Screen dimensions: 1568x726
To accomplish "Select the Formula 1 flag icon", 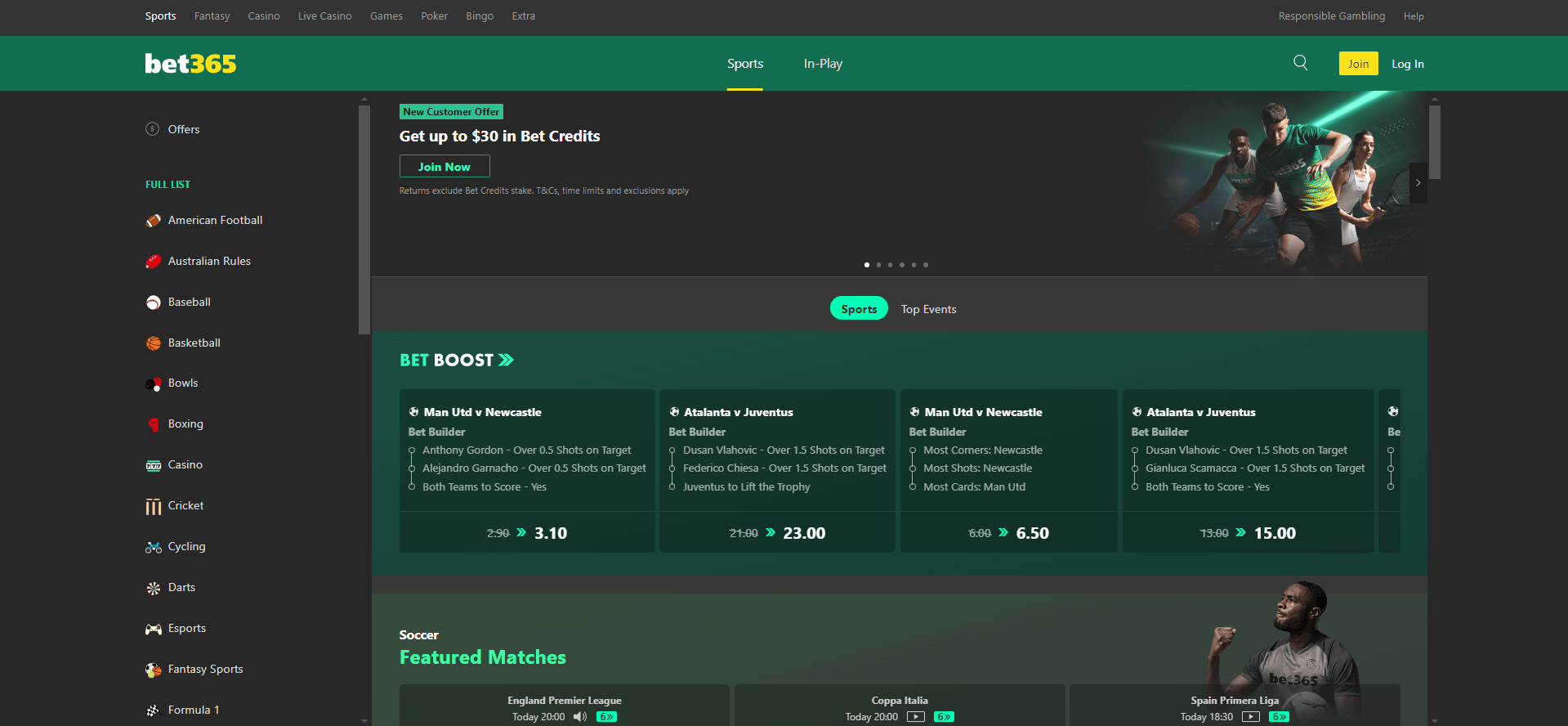I will [x=153, y=710].
